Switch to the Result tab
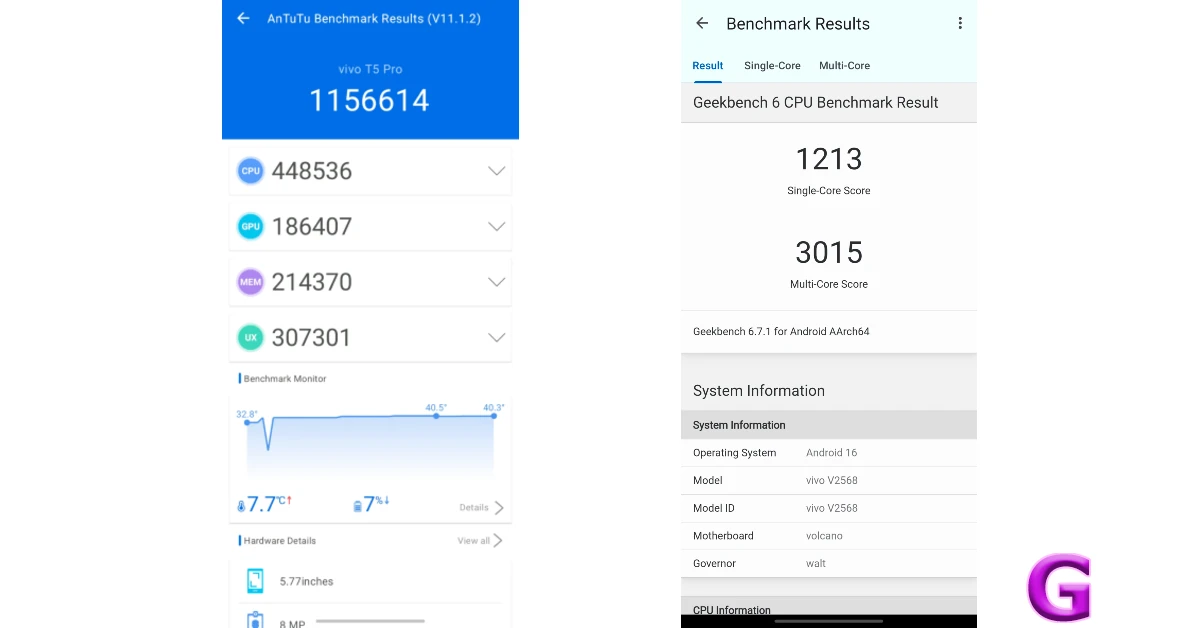The image size is (1200, 628). [708, 66]
